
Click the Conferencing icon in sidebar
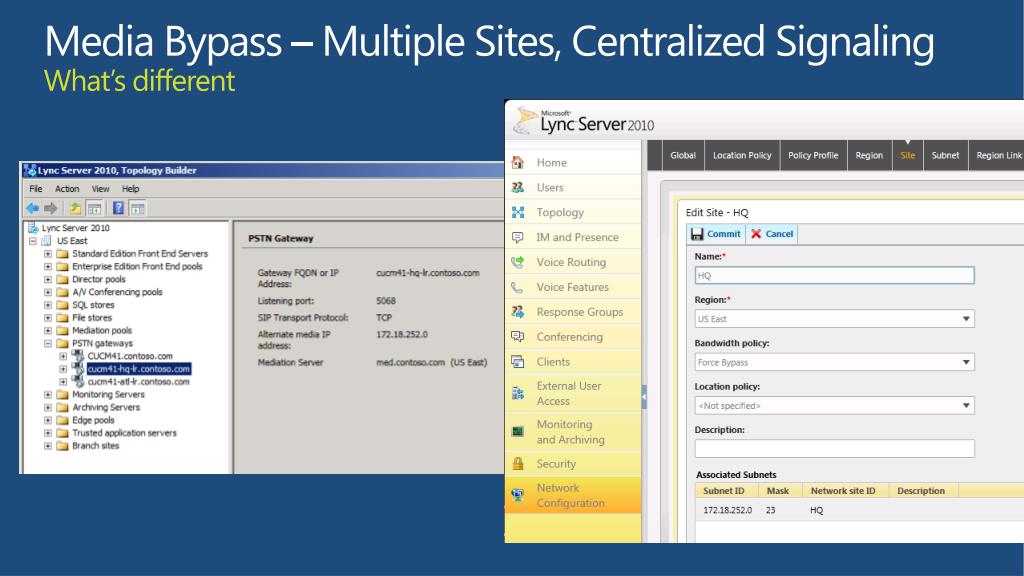point(518,336)
